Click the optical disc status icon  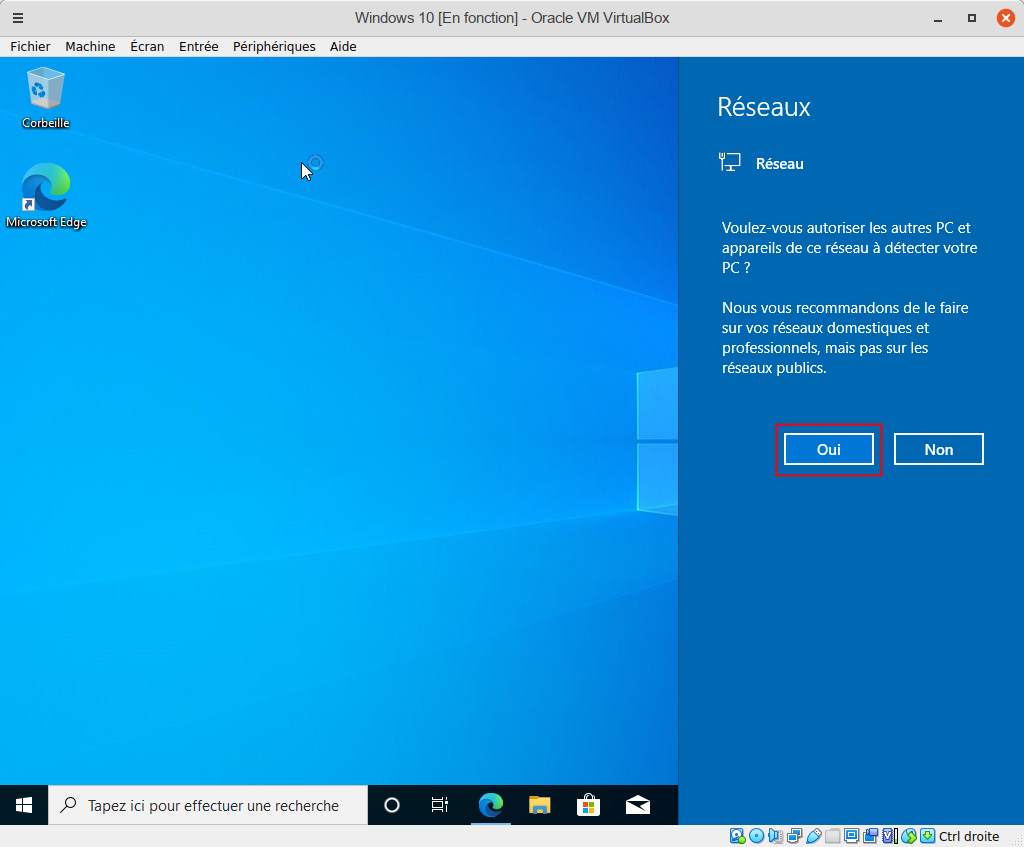757,836
